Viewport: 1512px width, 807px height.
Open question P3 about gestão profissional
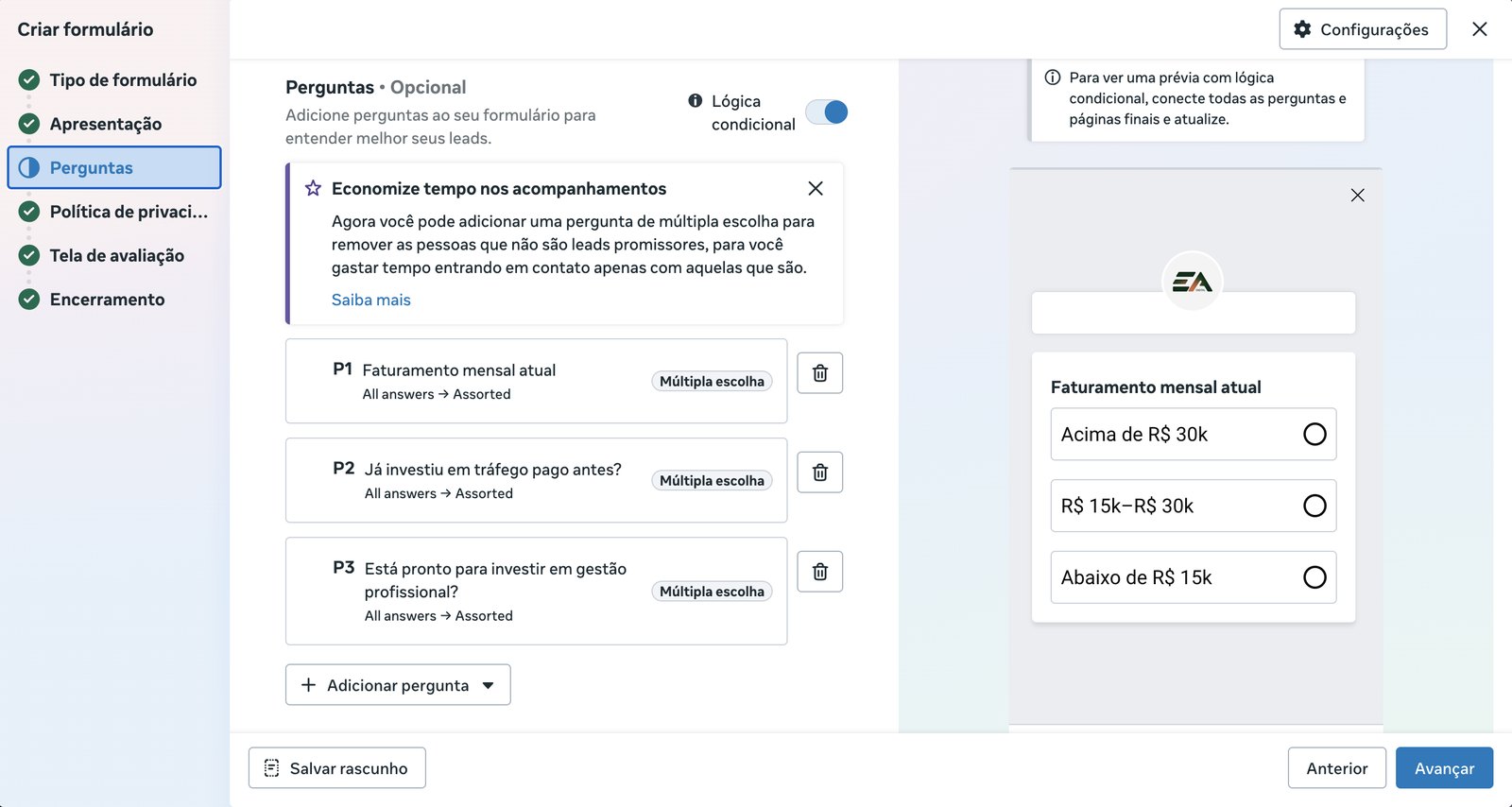pyautogui.click(x=536, y=592)
